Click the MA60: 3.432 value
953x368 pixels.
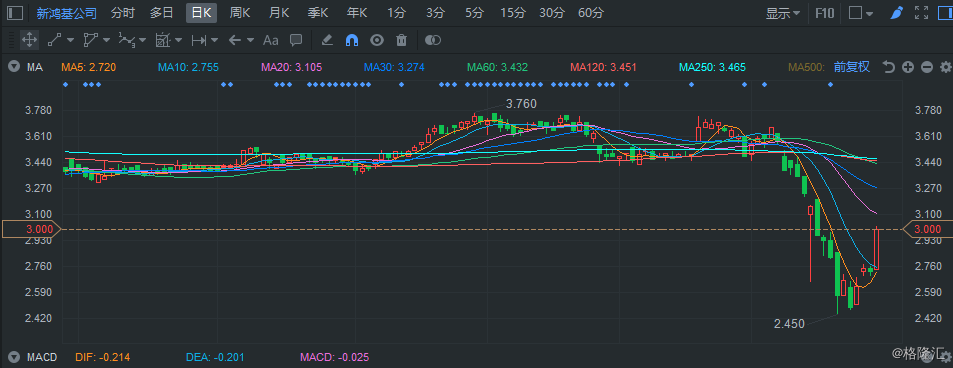[x=497, y=67]
